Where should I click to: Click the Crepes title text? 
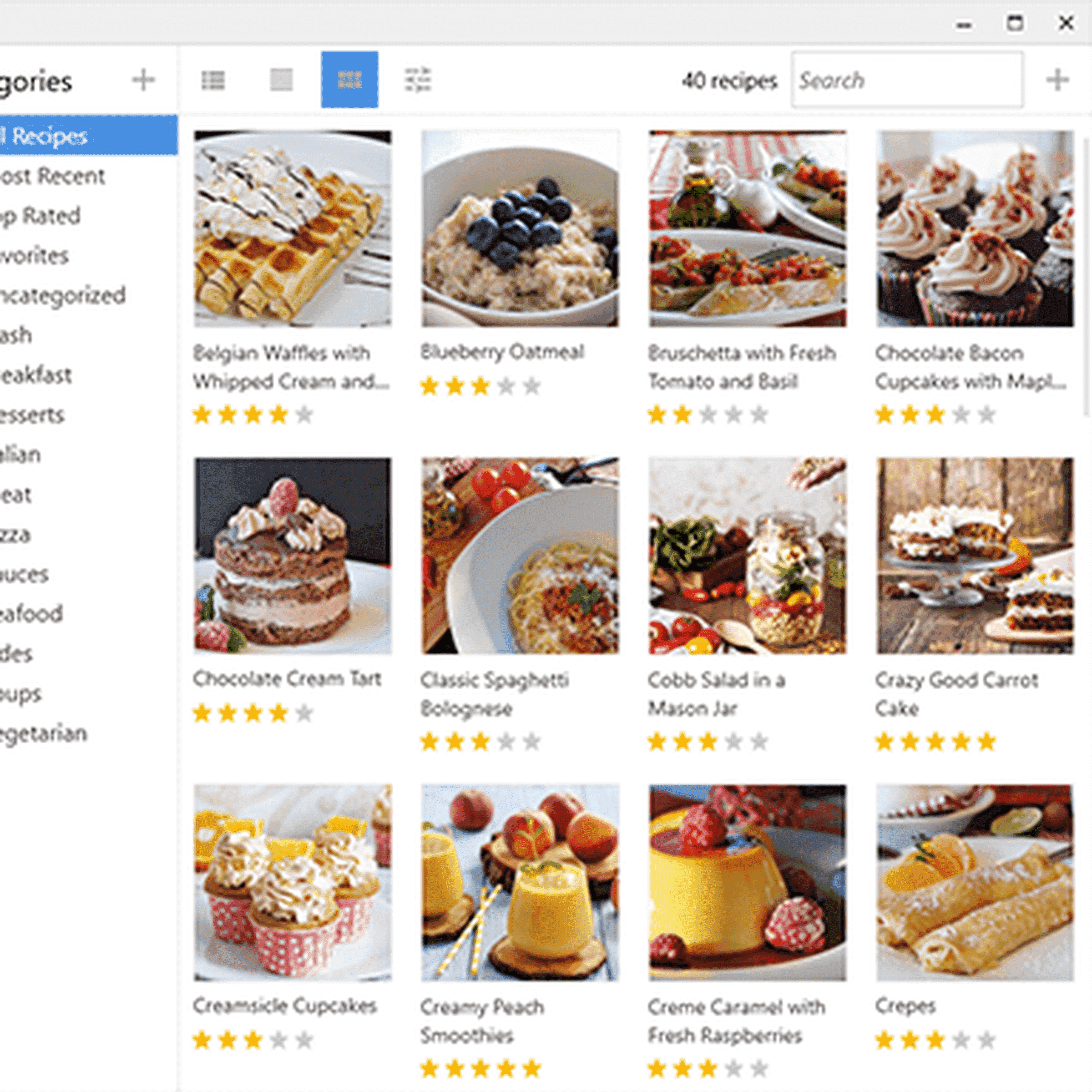[x=905, y=1006]
